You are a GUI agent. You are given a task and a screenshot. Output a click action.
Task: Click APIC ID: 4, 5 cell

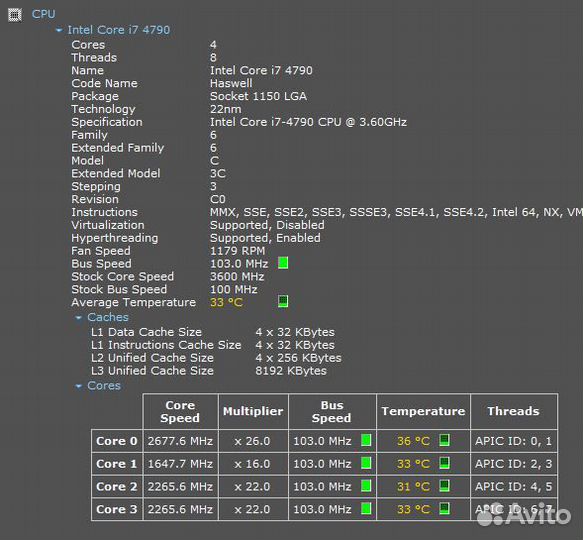pos(513,486)
